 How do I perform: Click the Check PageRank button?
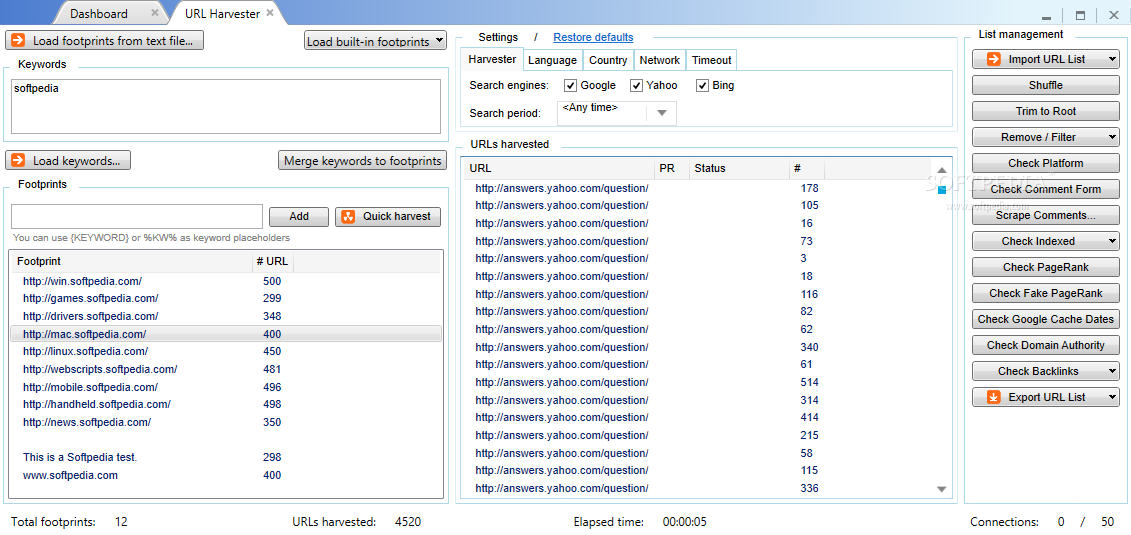point(1045,267)
